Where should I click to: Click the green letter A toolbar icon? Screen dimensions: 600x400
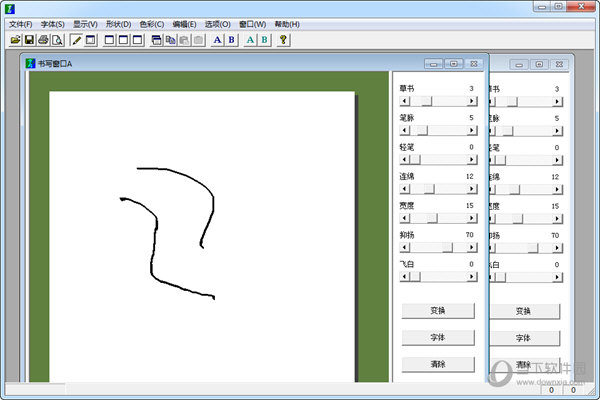pos(250,40)
